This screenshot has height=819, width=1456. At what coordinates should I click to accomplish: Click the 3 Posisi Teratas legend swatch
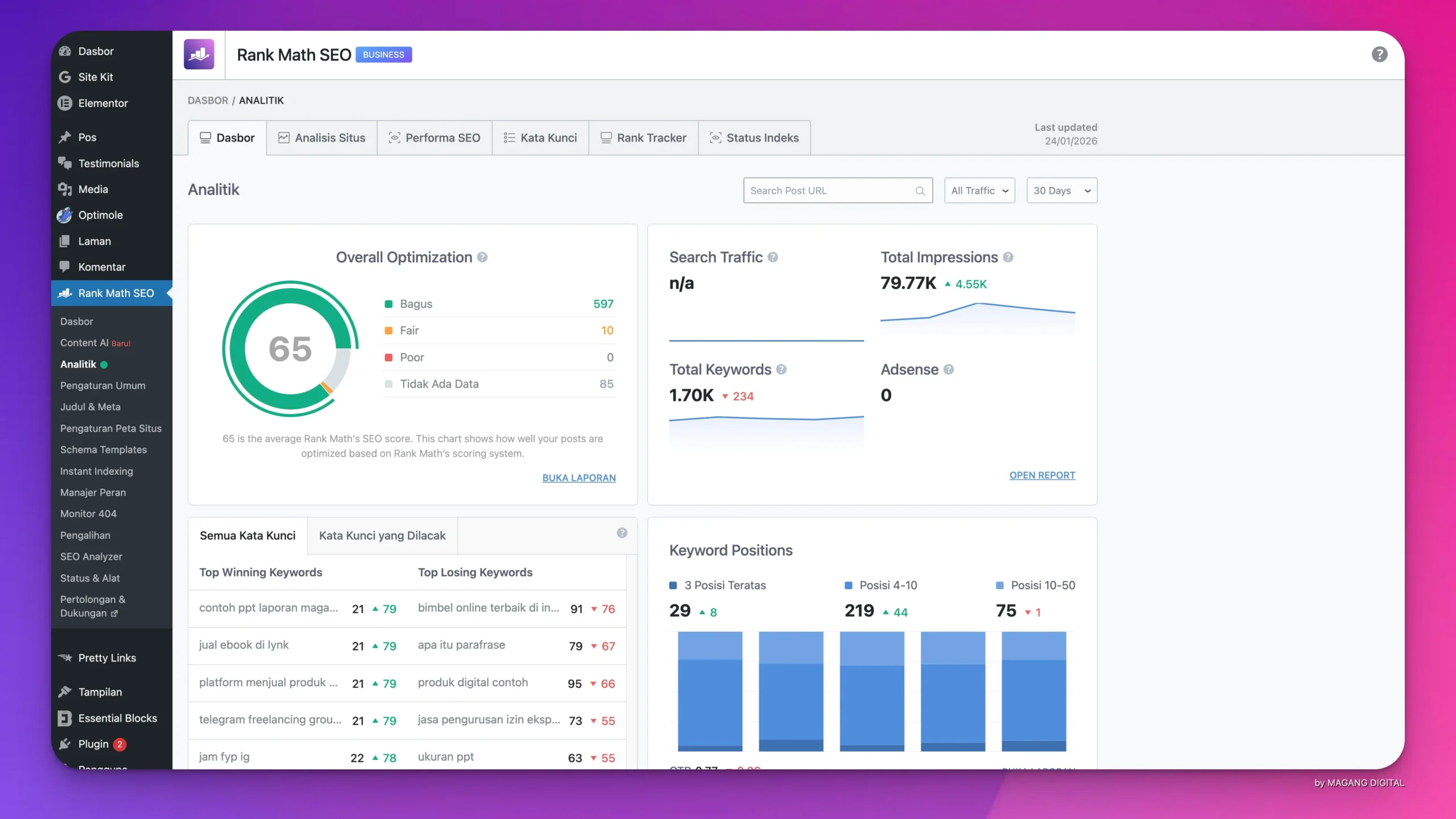pos(673,585)
